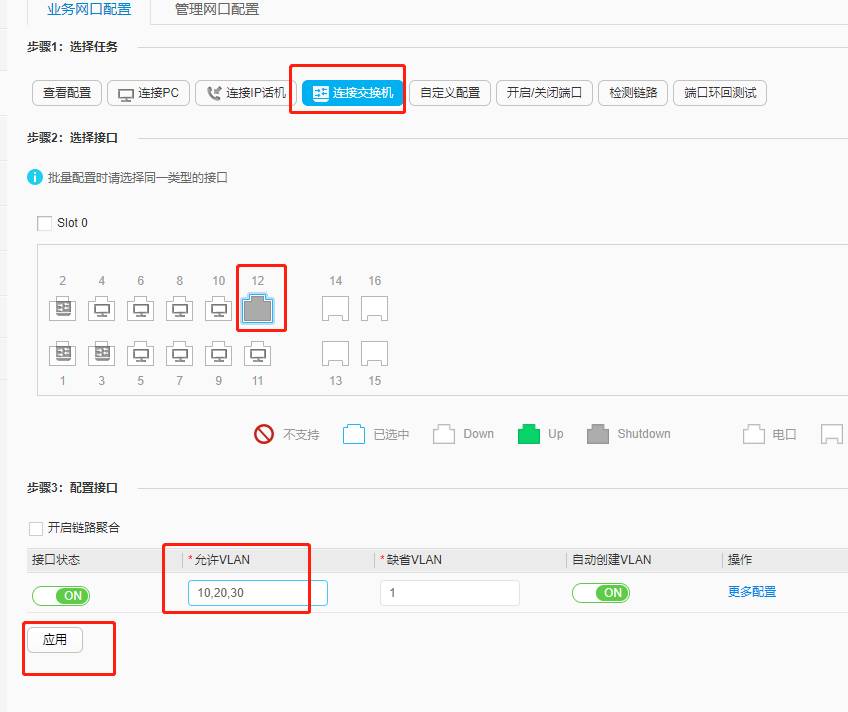The height and width of the screenshot is (712, 848).
Task: Click the 步骤1: 选择任务 heading
Action: pos(72,47)
